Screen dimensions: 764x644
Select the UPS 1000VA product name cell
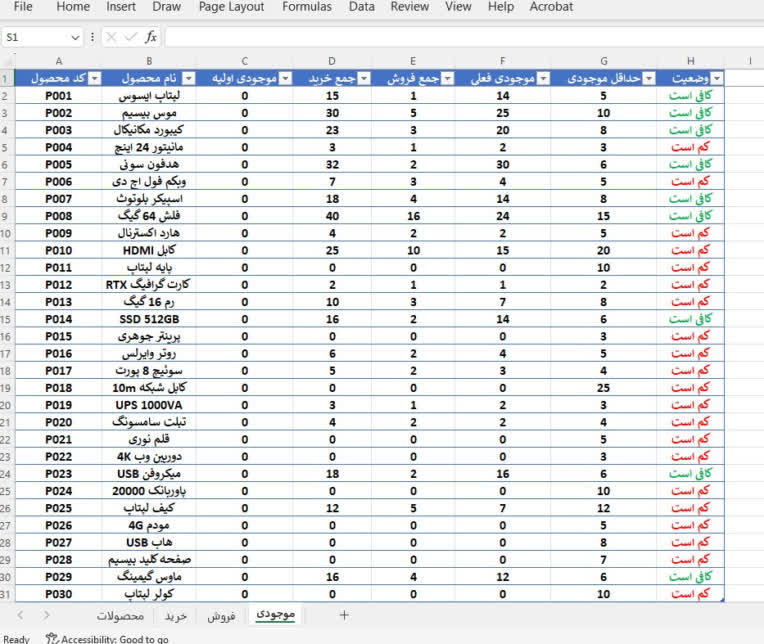click(149, 405)
